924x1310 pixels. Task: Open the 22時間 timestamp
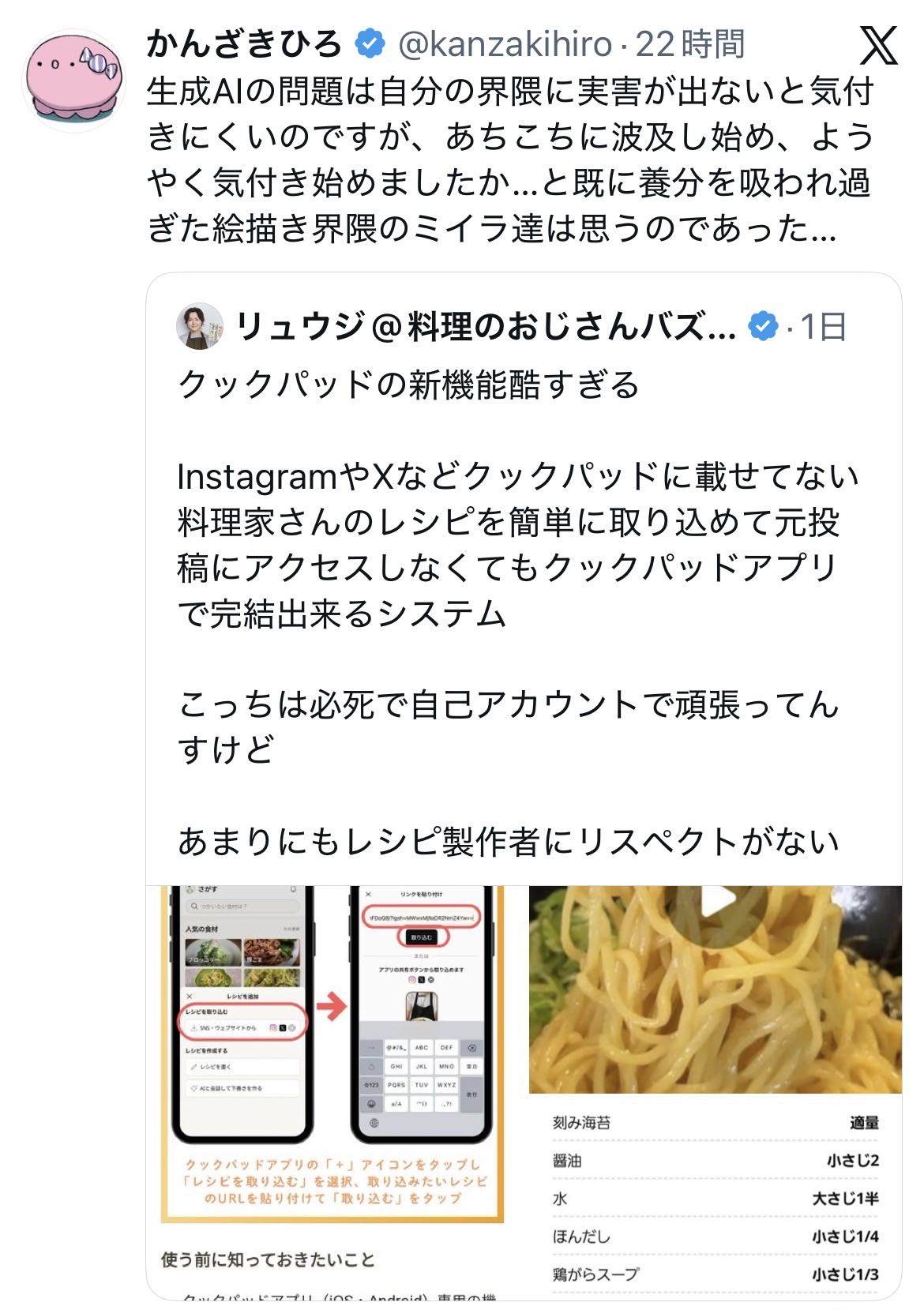[690, 44]
